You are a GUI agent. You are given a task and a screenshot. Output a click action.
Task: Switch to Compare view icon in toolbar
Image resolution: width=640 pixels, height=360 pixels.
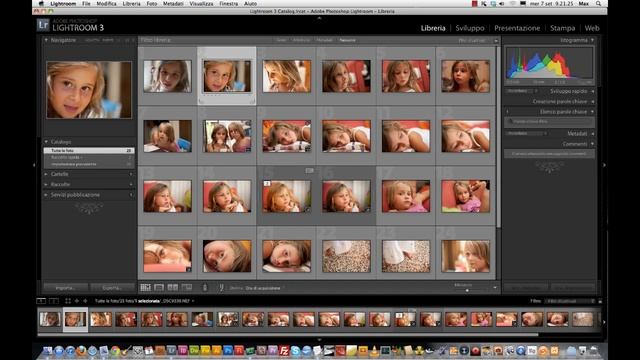[x=173, y=288]
